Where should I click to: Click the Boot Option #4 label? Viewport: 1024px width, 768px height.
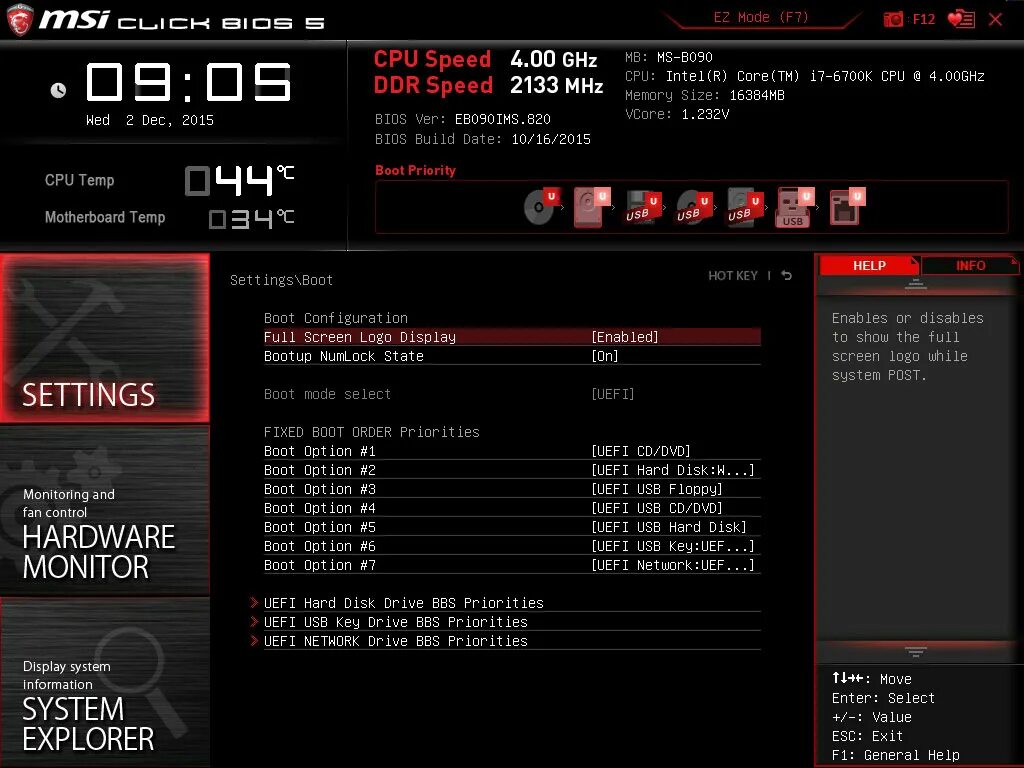pos(319,508)
